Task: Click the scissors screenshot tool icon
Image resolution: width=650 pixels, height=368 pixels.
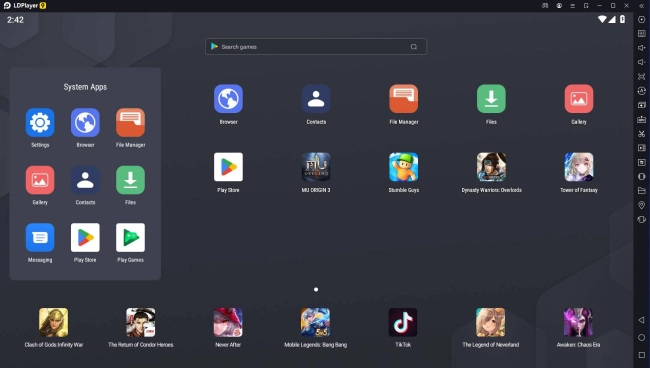Action: tap(641, 133)
